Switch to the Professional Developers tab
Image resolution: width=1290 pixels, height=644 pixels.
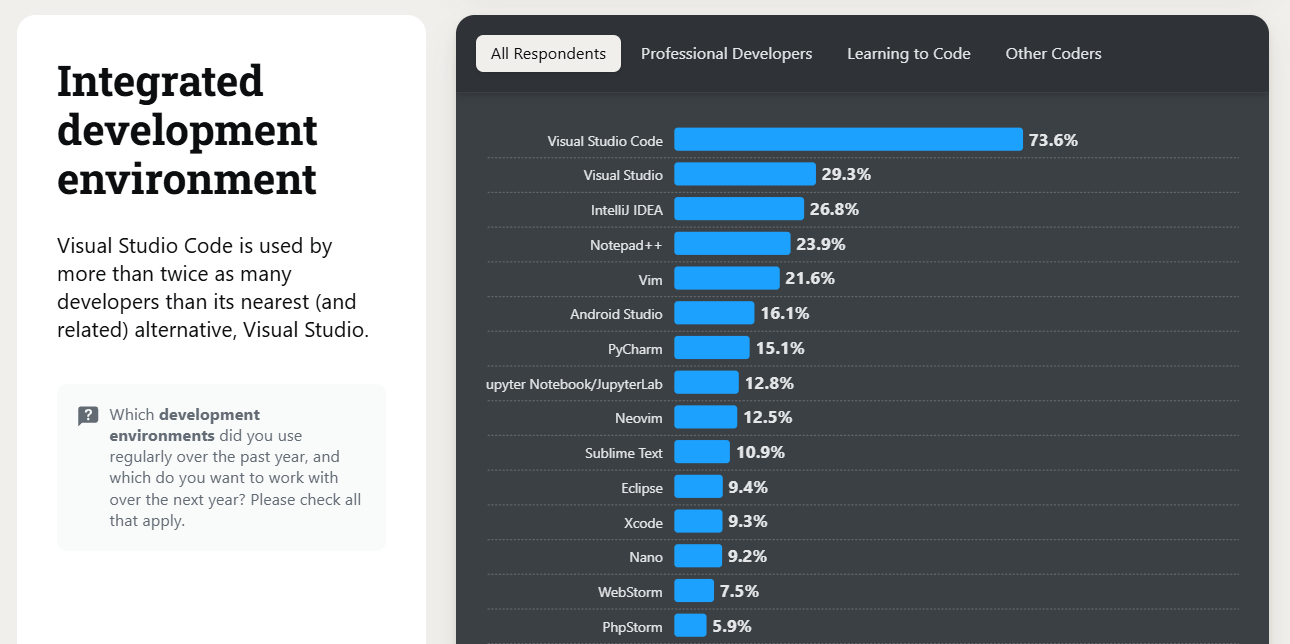[x=727, y=53]
